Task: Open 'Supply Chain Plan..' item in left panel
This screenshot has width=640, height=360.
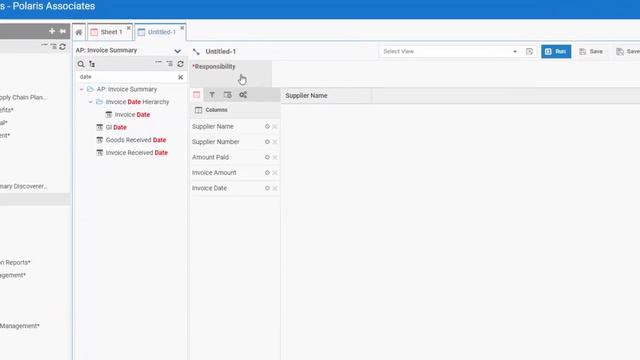Action: pos(23,97)
